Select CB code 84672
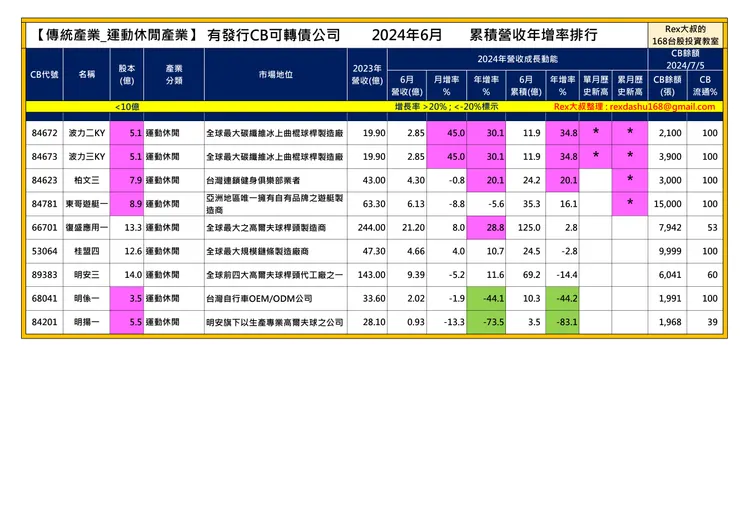Screen dimensions: 740x523 coord(44,133)
